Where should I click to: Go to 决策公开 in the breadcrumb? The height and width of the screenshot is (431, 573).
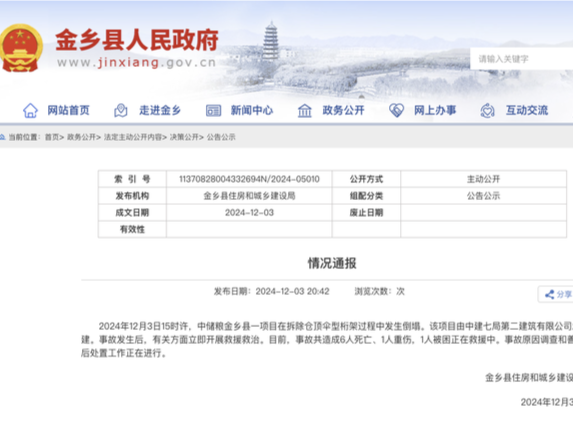click(x=184, y=137)
